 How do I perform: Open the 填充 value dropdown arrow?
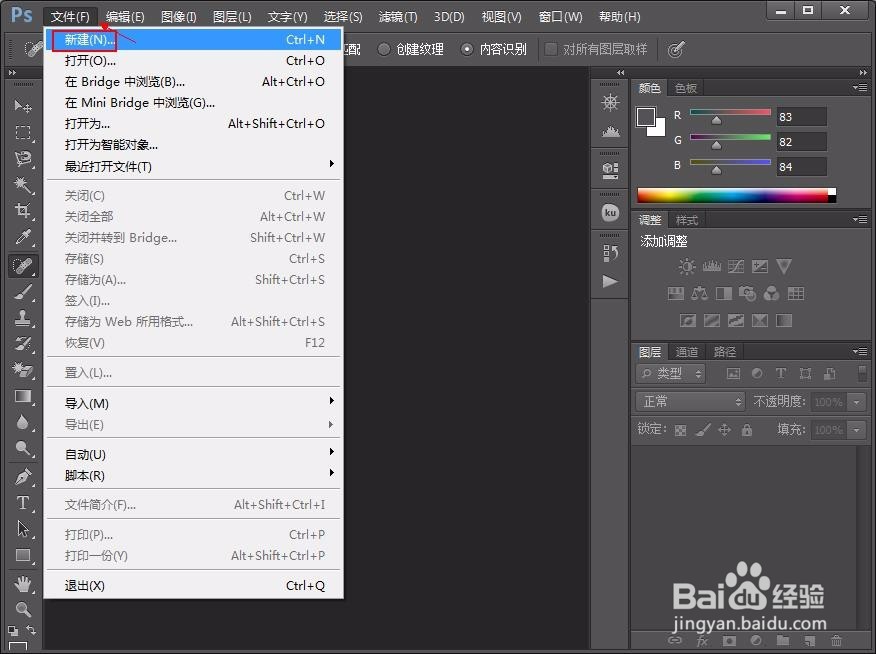(x=856, y=429)
